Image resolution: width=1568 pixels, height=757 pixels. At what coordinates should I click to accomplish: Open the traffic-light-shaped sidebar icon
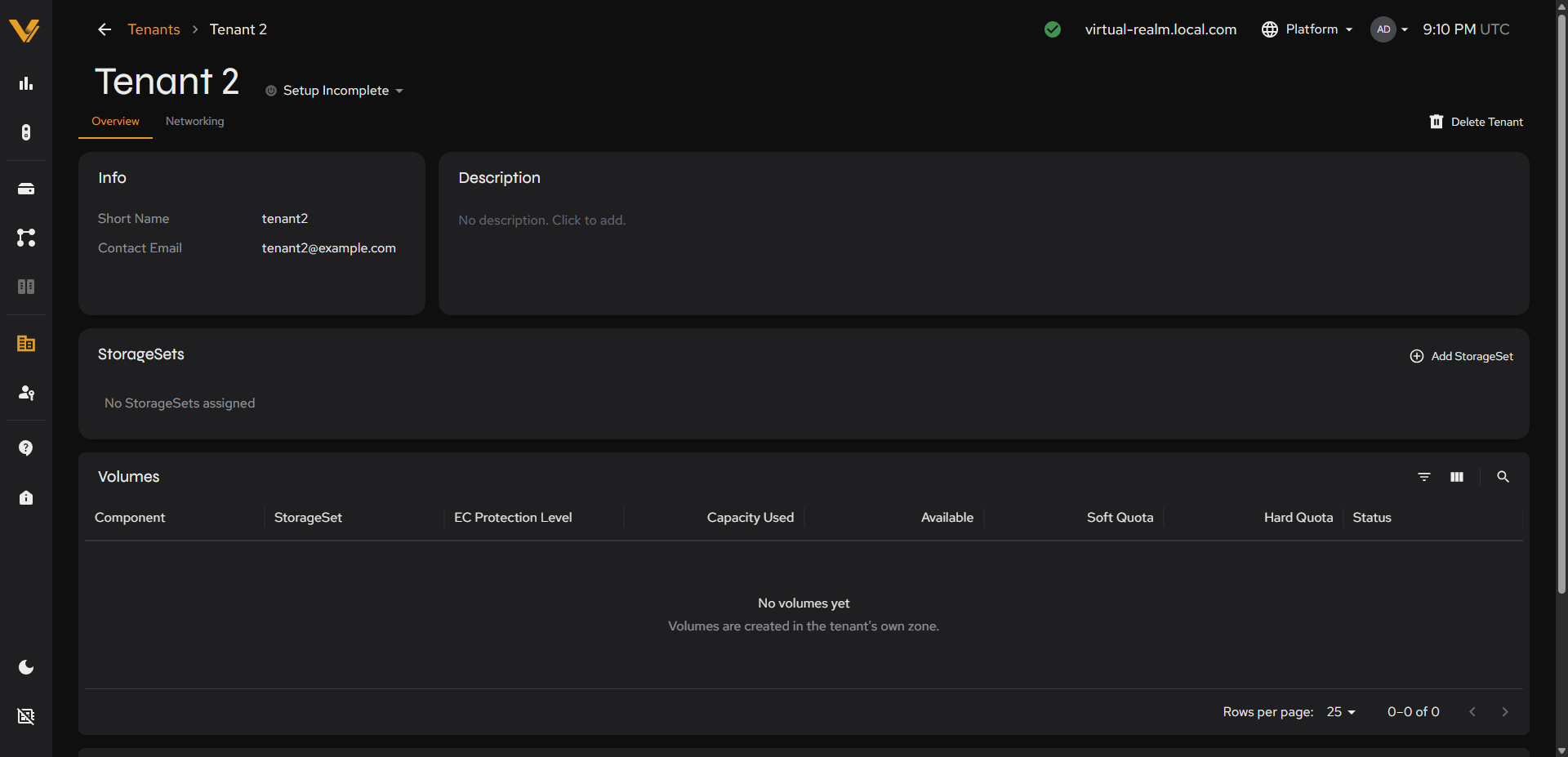coord(26,132)
